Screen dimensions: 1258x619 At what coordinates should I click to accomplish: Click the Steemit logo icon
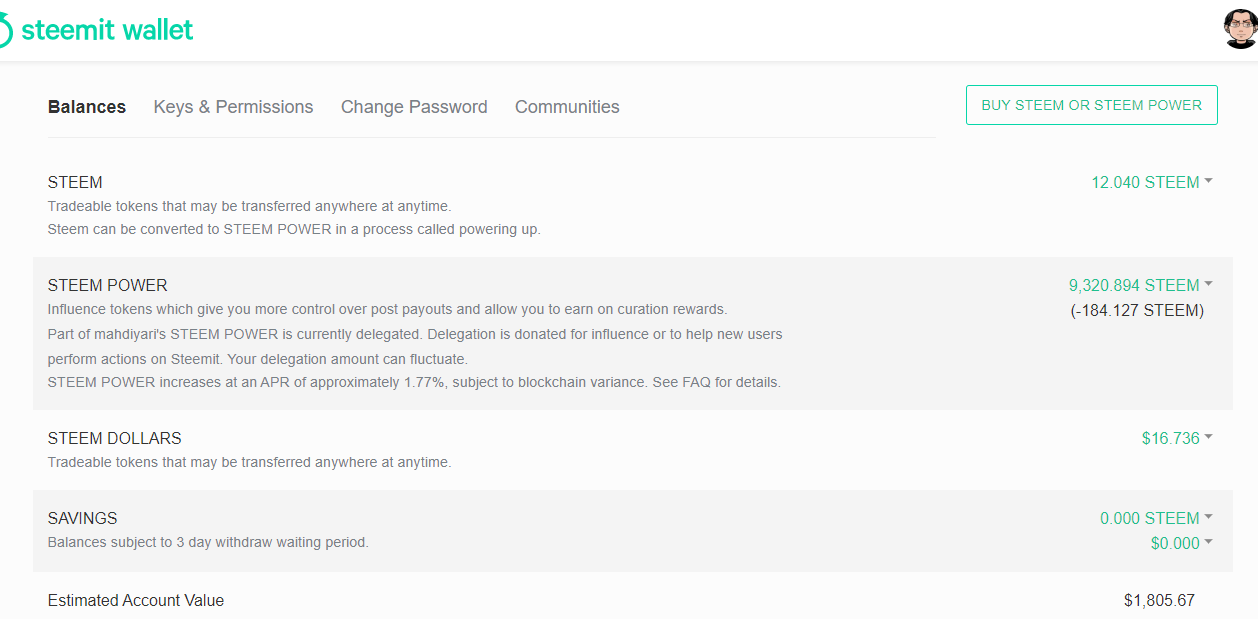5,31
